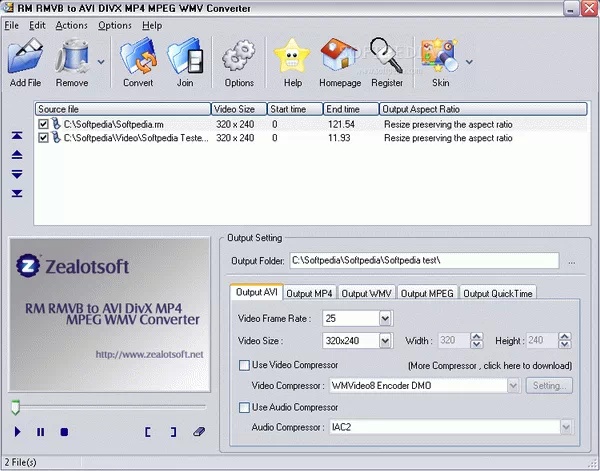
Task: Open the Options menu
Action: (x=115, y=26)
